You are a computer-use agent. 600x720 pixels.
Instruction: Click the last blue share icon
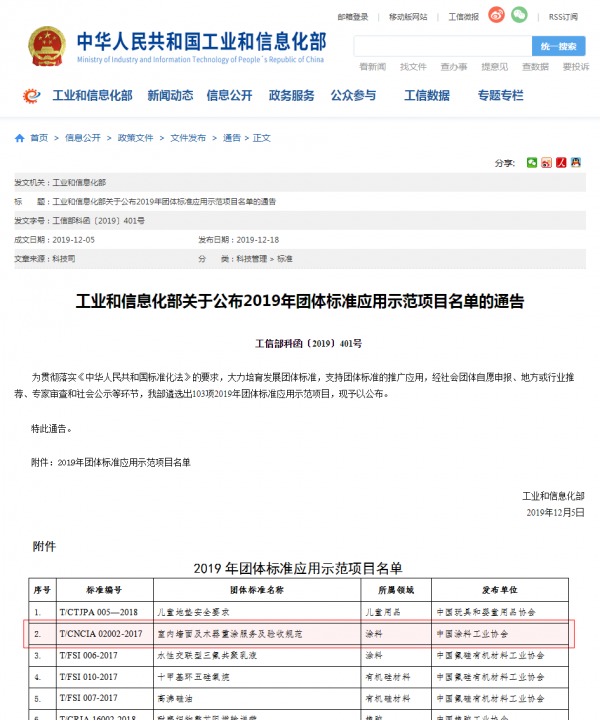[576, 162]
